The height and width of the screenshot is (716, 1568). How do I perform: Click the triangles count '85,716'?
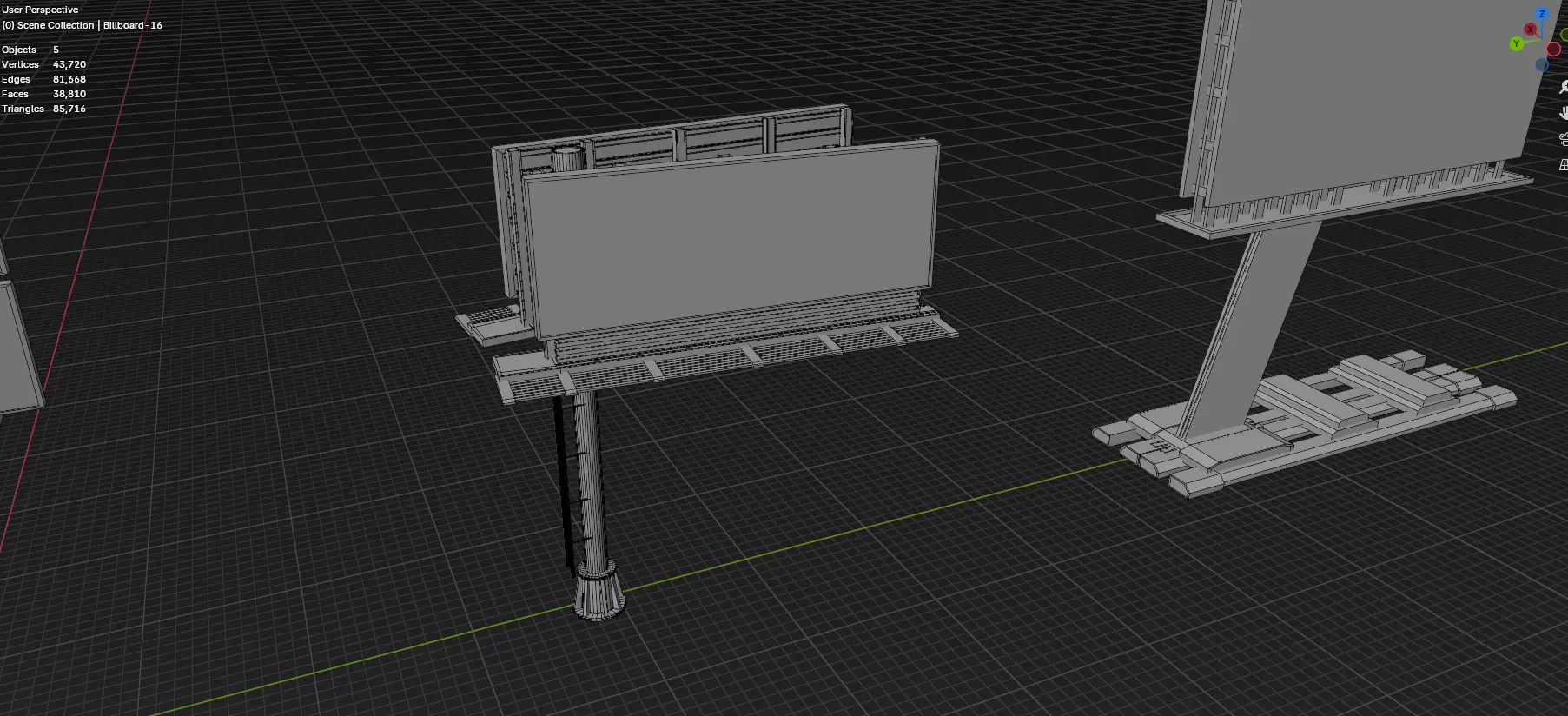click(x=69, y=109)
